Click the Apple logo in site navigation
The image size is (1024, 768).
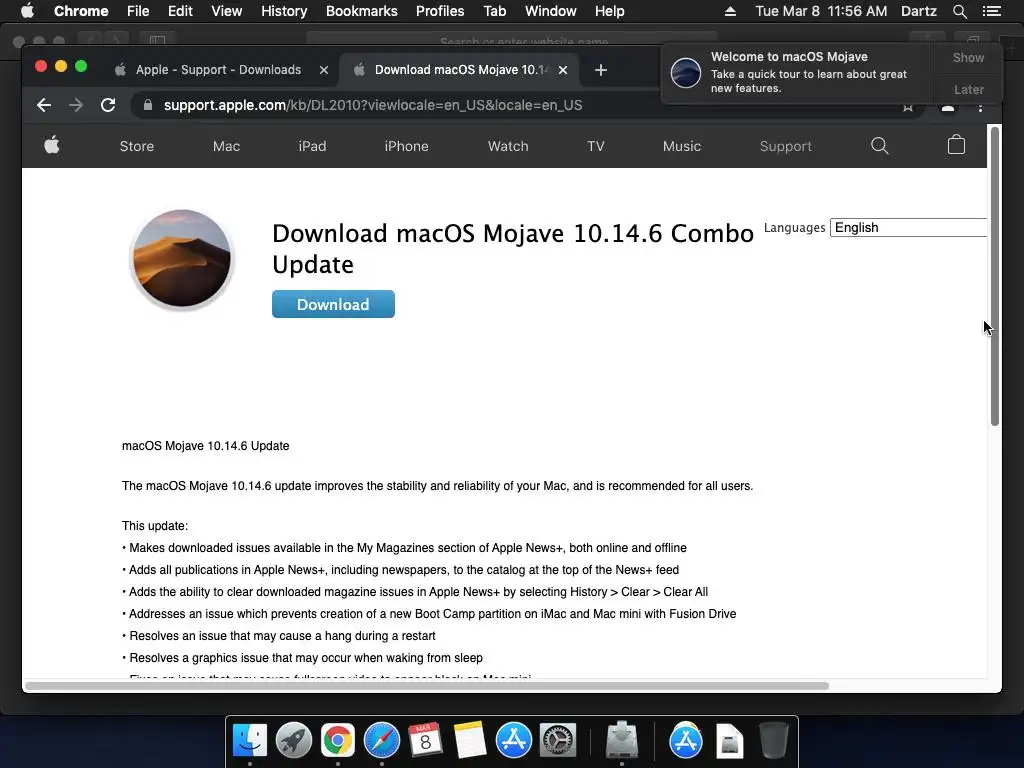[52, 145]
